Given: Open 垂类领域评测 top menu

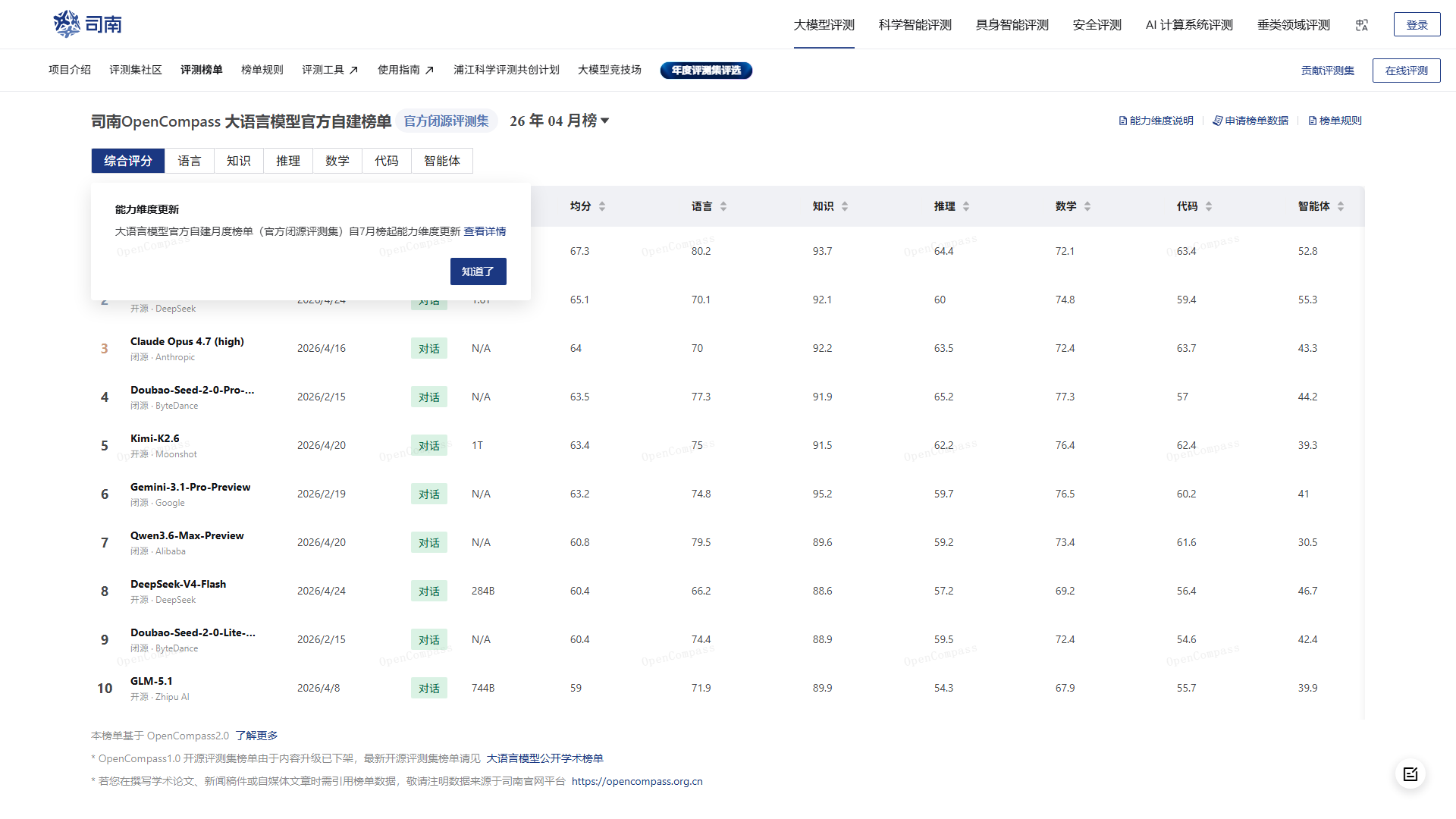Looking at the screenshot, I should (1294, 25).
